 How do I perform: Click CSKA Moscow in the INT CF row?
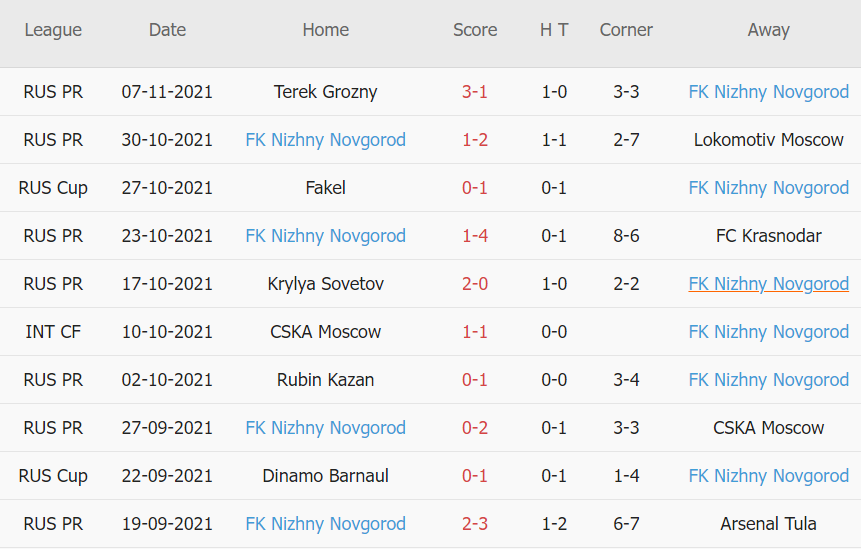[325, 332]
